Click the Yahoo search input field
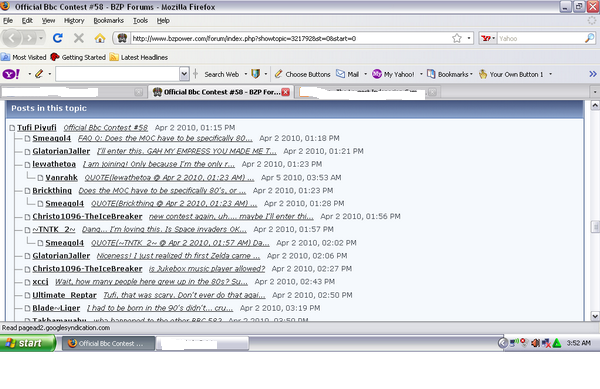Screen dimensions: 600x389 tap(540, 38)
